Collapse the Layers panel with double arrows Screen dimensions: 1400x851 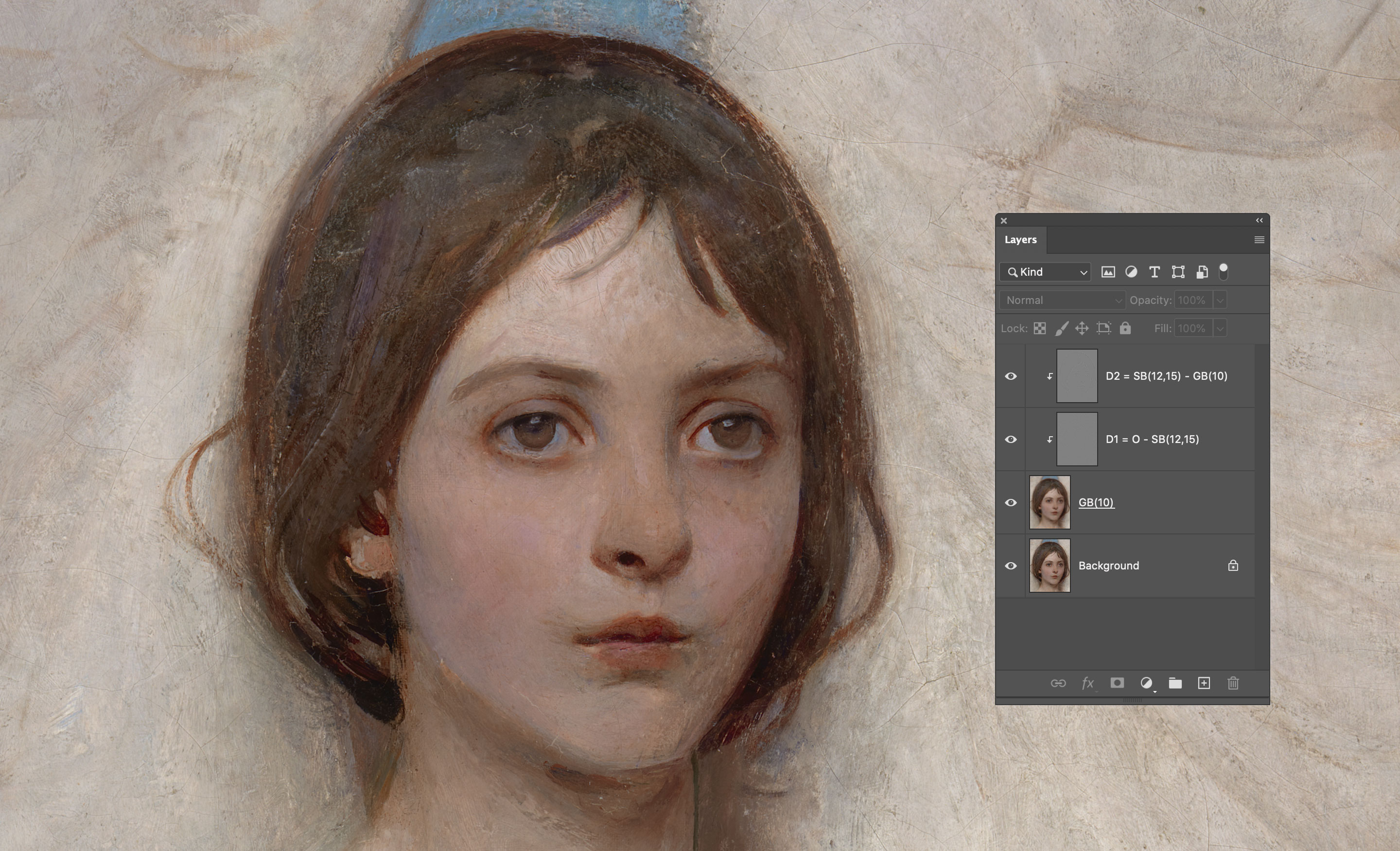pos(1259,221)
